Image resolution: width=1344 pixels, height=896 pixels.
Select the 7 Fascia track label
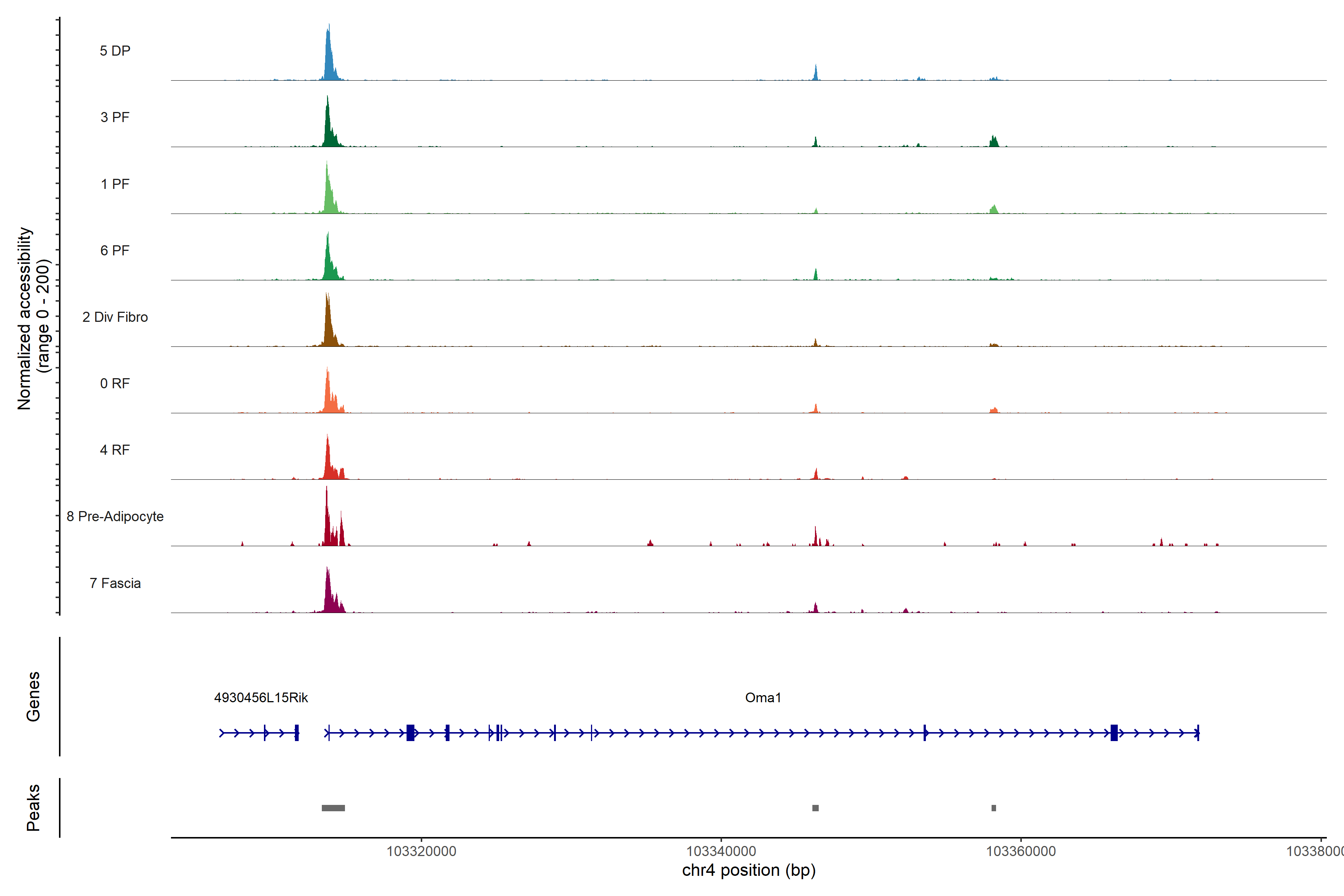pos(115,583)
